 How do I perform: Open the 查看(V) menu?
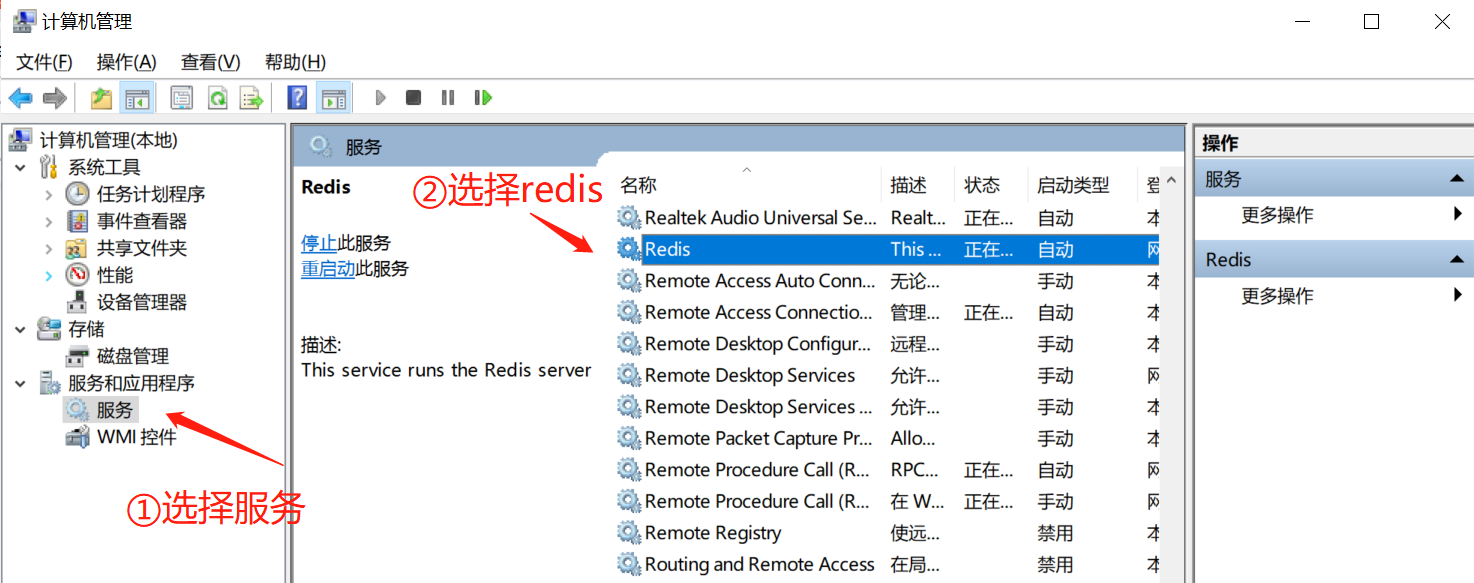(x=209, y=62)
